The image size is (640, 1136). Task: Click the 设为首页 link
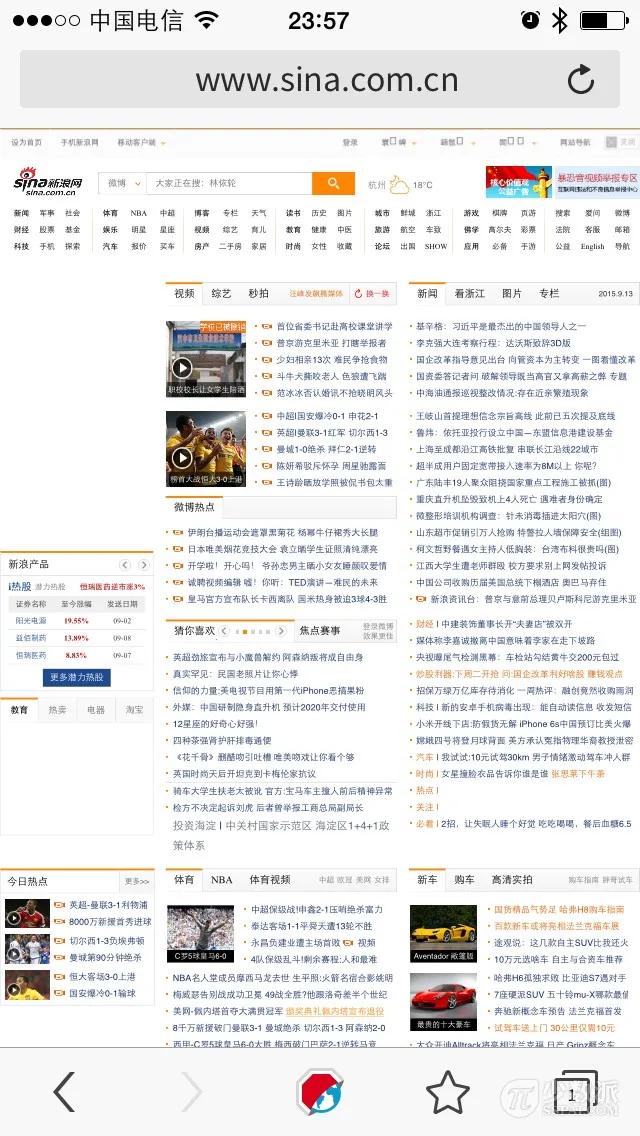click(26, 143)
